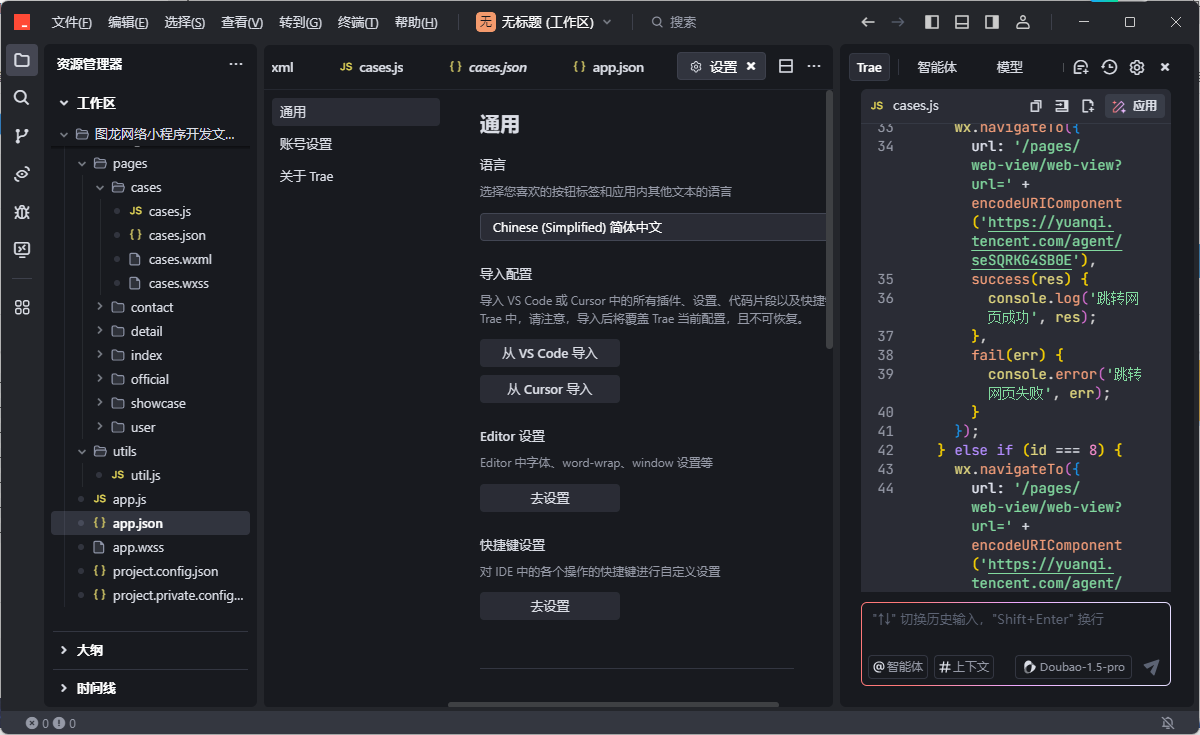Image resolution: width=1200 pixels, height=735 pixels.
Task: Click the 从 VS Code 导入 button
Action: click(x=550, y=353)
